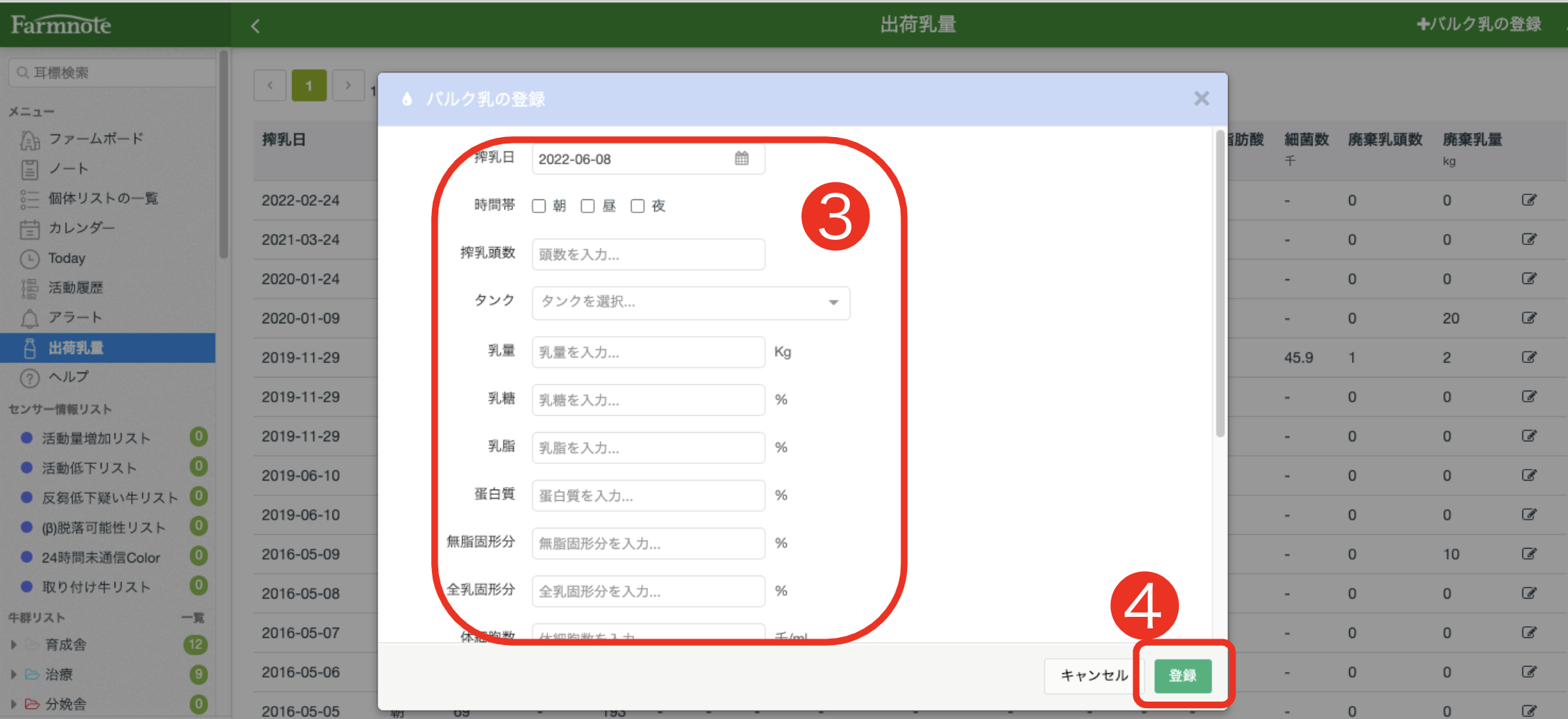Click the 搾乳日 date input field
The image size is (1568, 719).
point(649,159)
